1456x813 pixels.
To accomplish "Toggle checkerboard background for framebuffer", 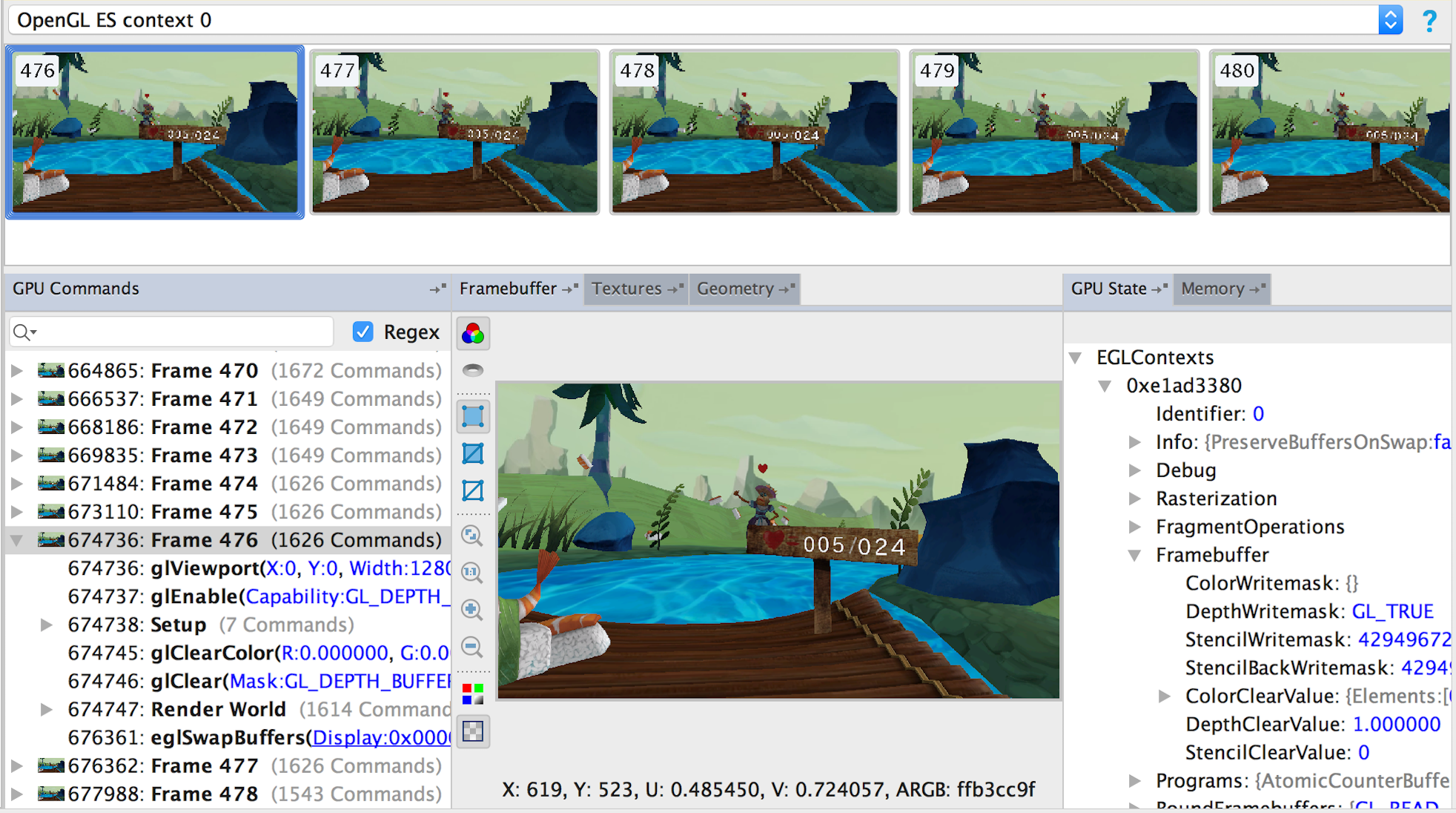I will click(473, 731).
